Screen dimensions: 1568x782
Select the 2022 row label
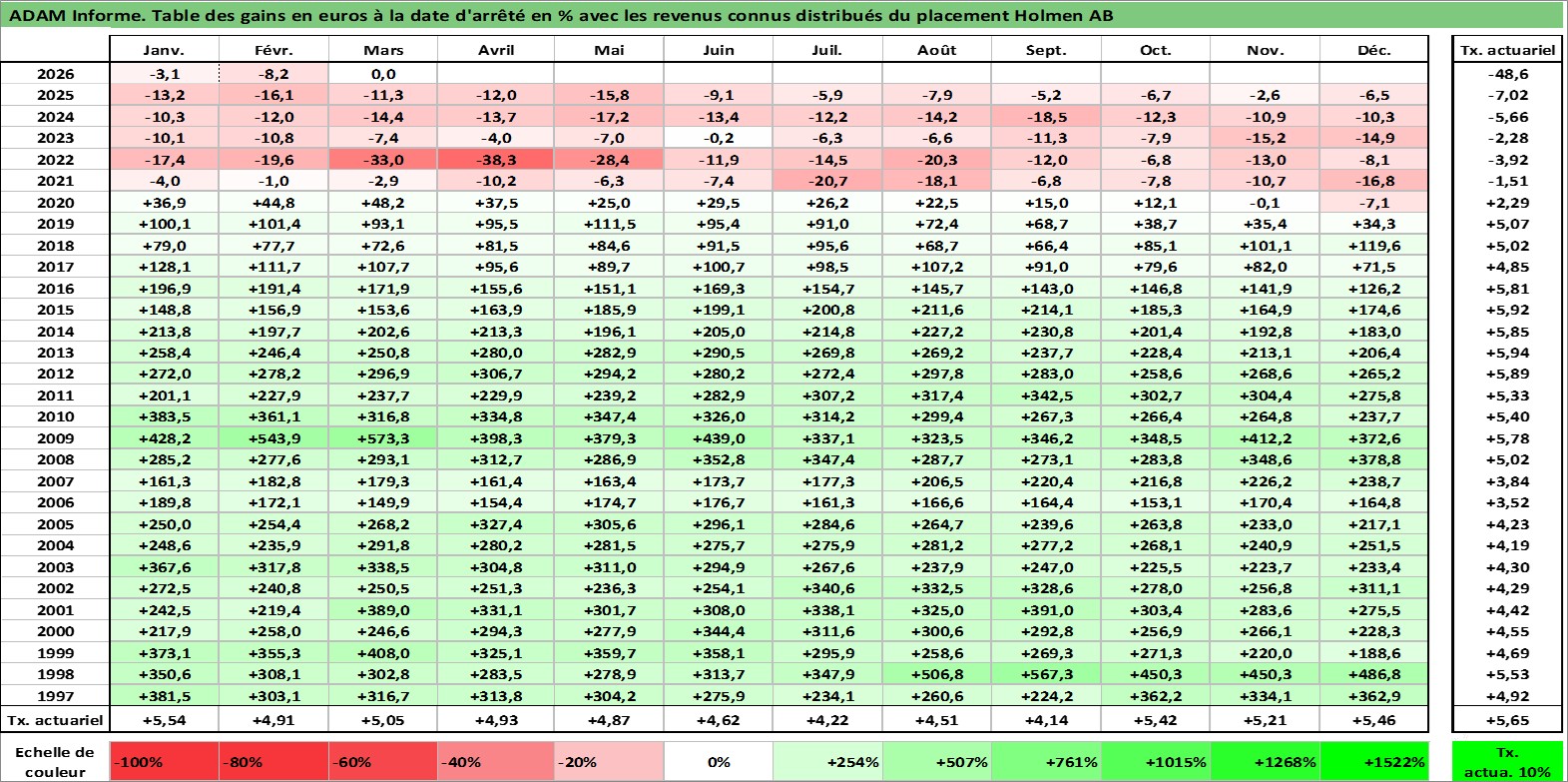[55, 160]
